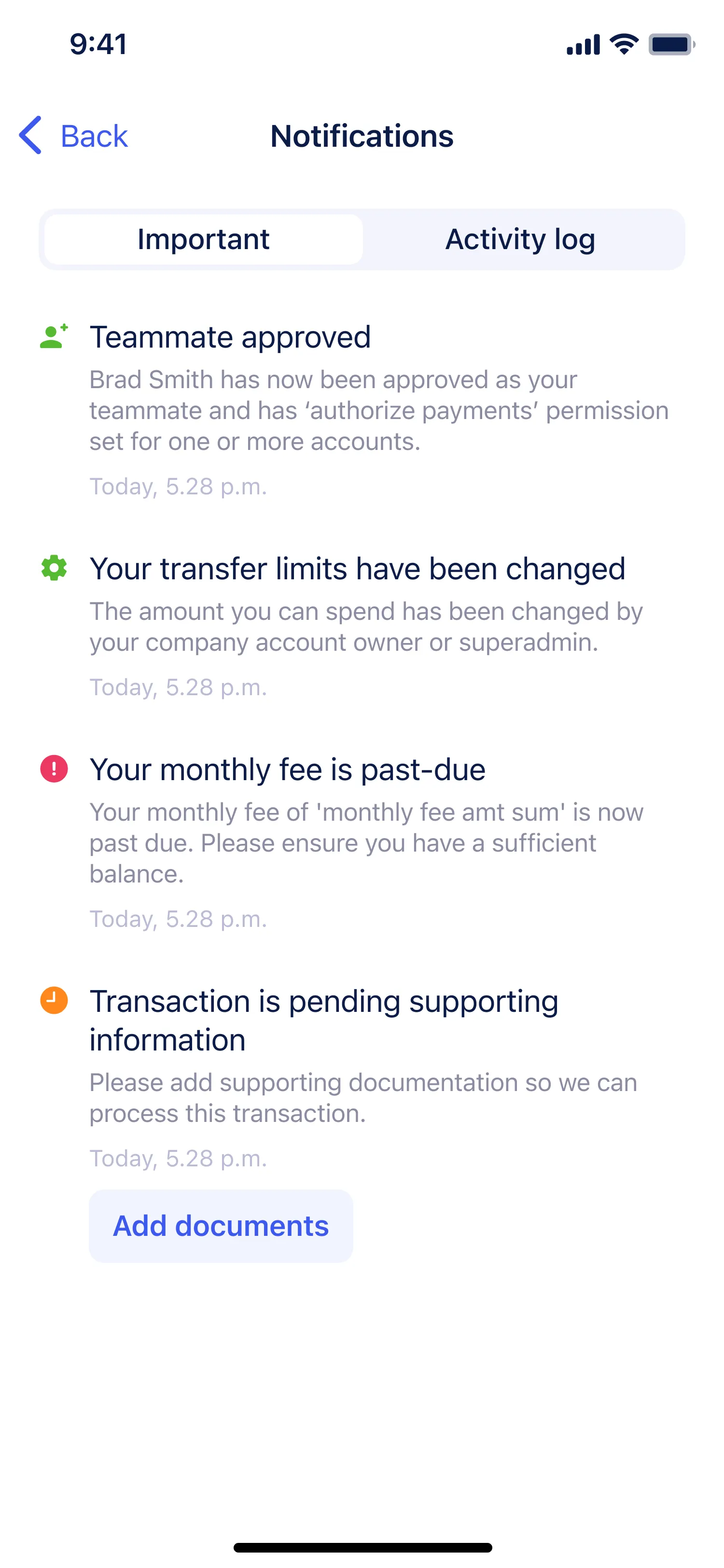This screenshot has height=1568, width=724.
Task: Click the green gear transfer limits icon
Action: [x=54, y=568]
